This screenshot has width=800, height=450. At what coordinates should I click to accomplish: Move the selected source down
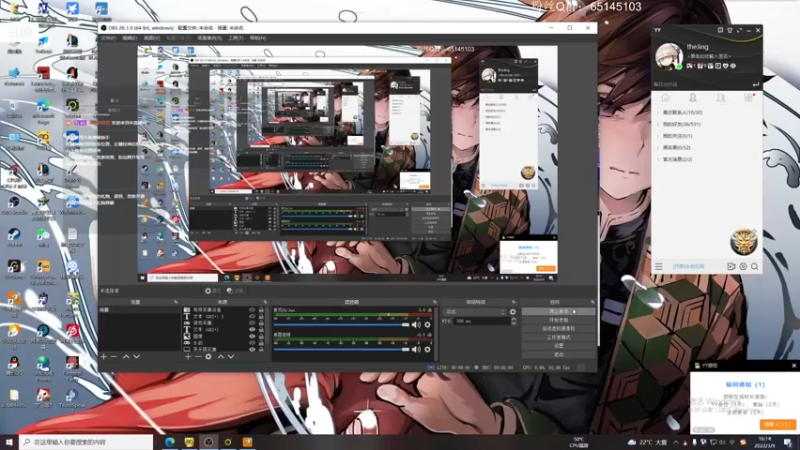coord(231,357)
